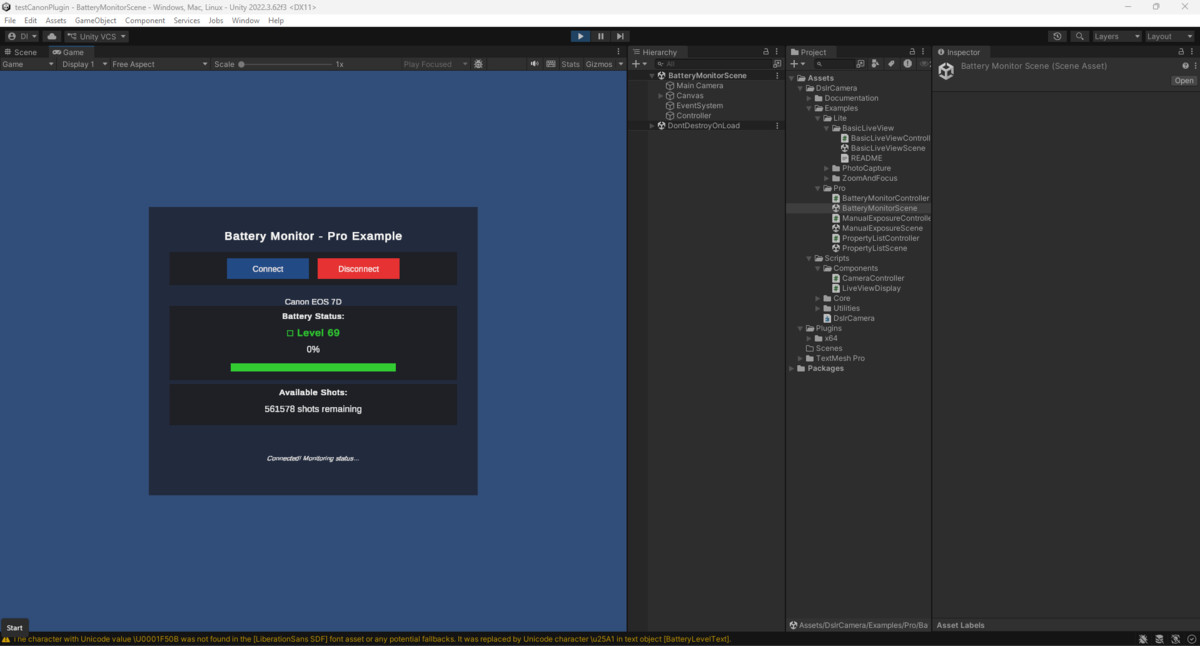The height and width of the screenshot is (646, 1200).
Task: Toggle the Inspector panel lock icon
Action: [1180, 52]
